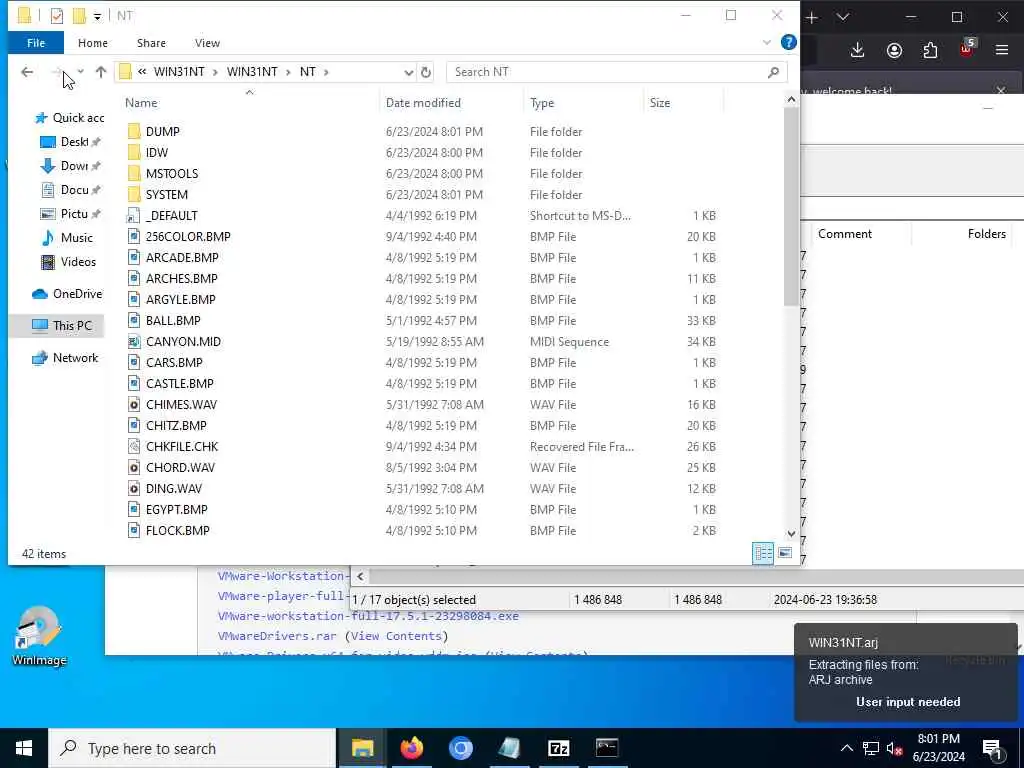
Task: Select Desktop in the navigation pane
Action: click(x=70, y=142)
